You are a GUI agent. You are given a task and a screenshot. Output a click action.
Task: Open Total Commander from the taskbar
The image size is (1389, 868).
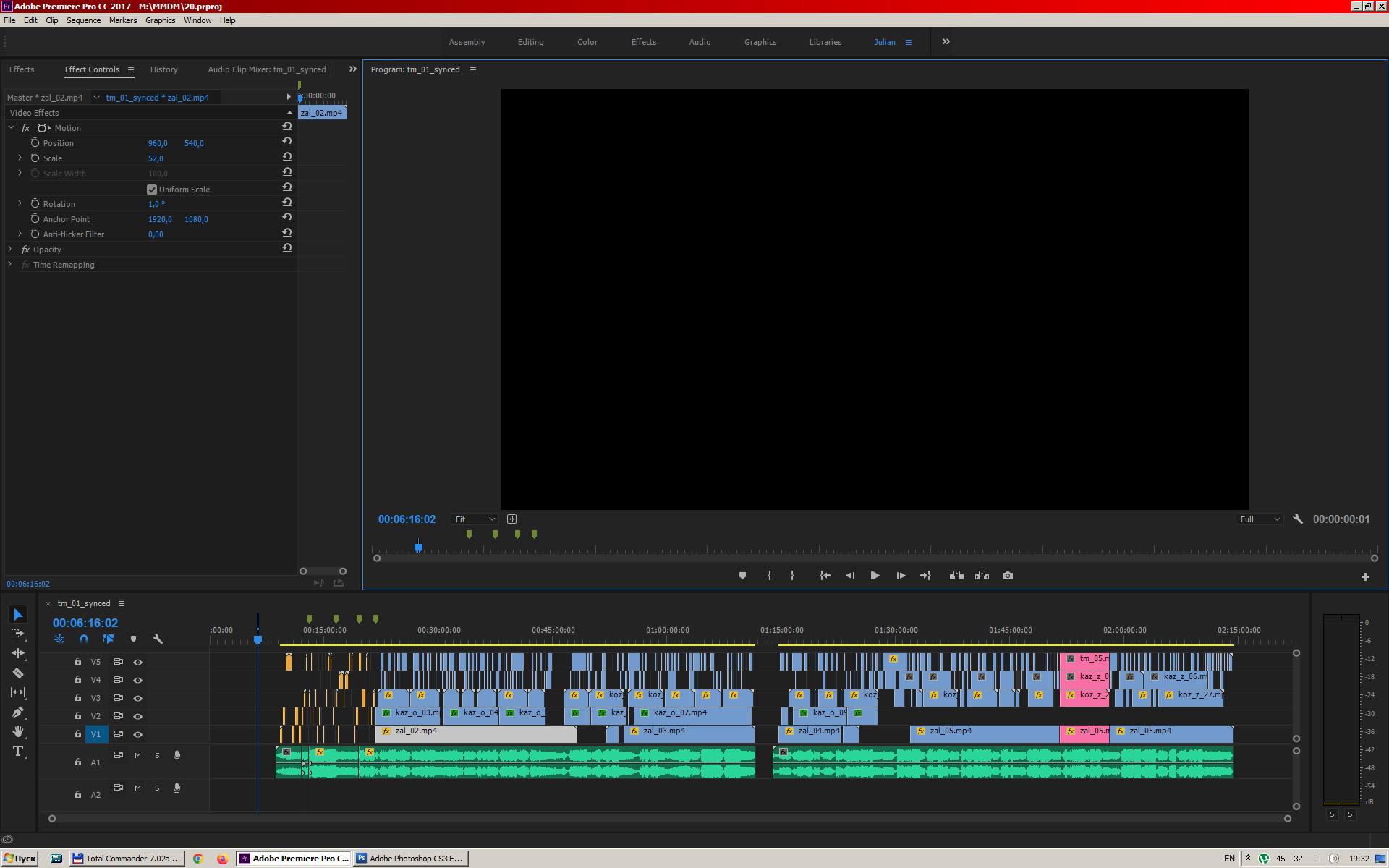(x=127, y=859)
